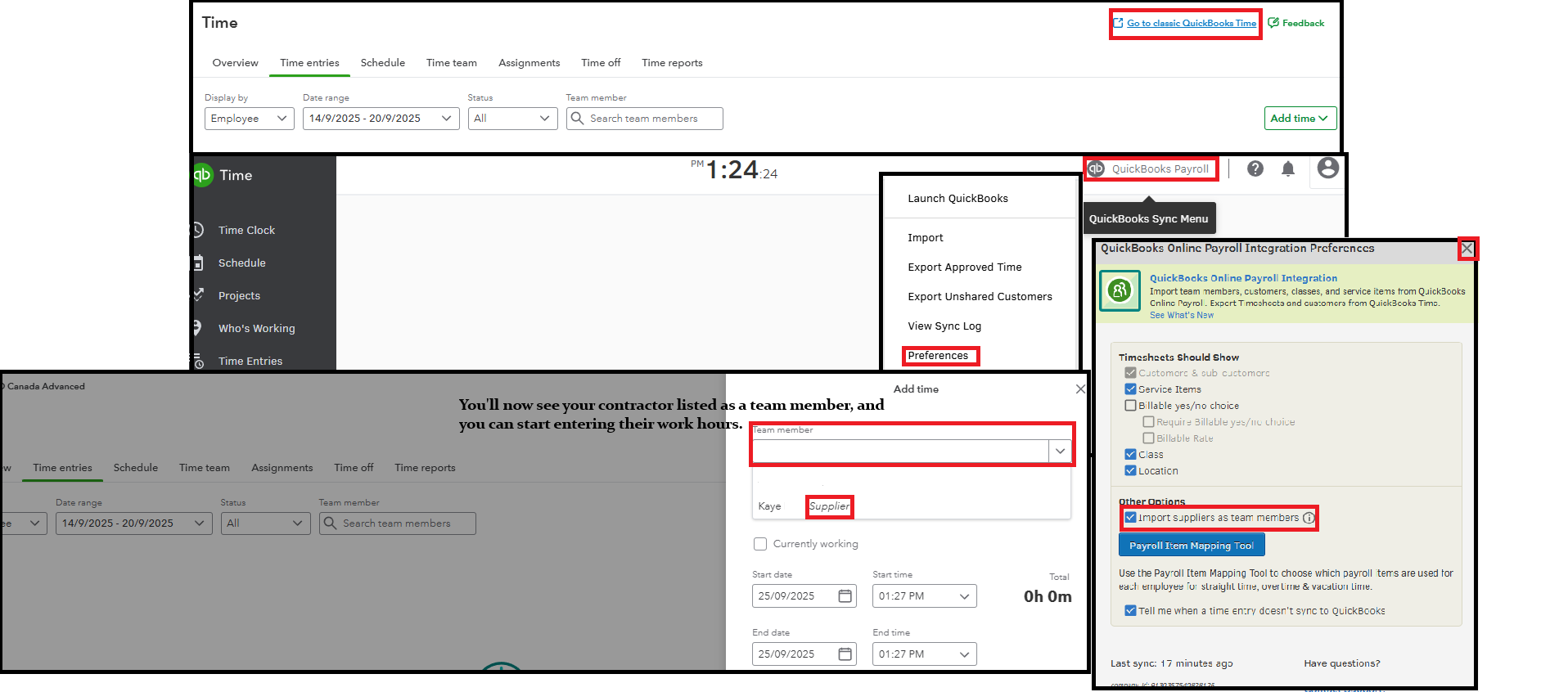This screenshot has width=1568, height=692.
Task: Click the info icon beside Import suppliers
Action: [x=1309, y=518]
